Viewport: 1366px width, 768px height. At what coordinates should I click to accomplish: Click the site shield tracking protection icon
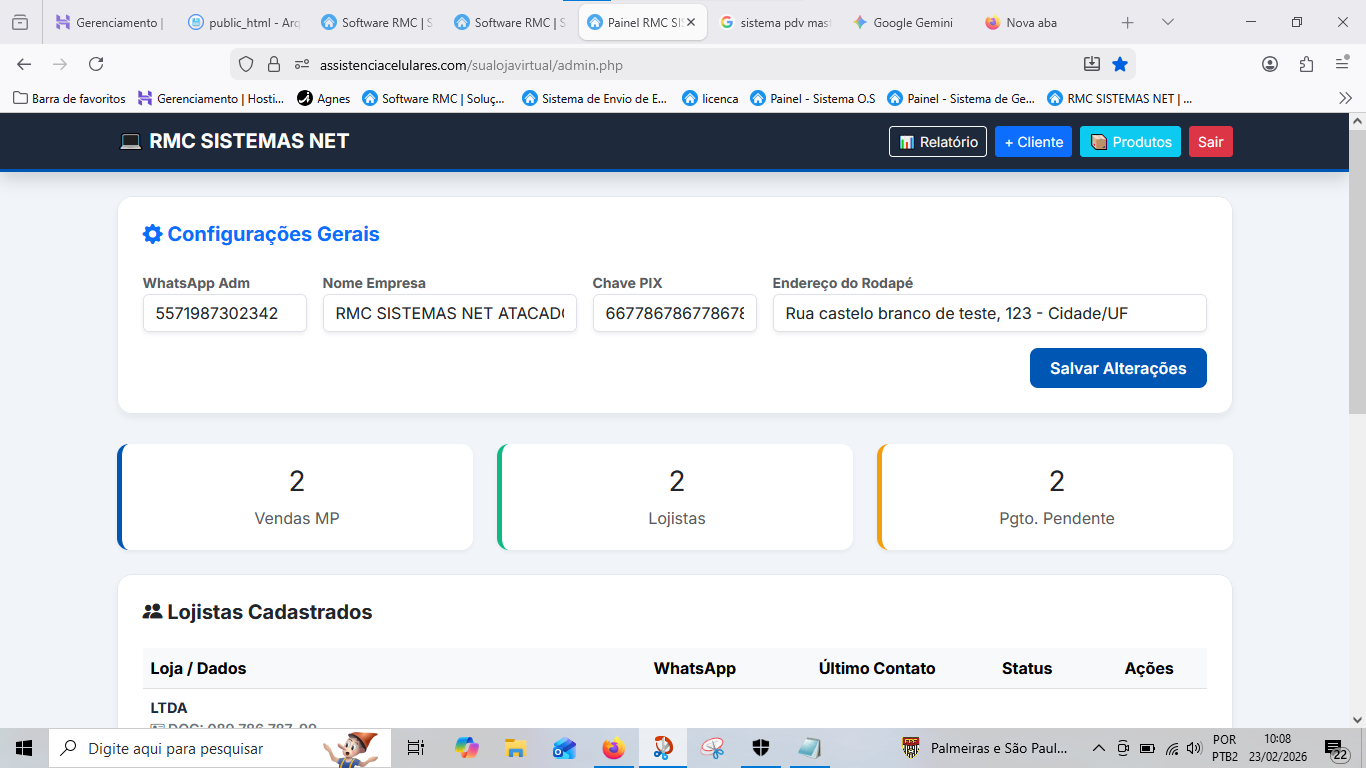coord(246,64)
